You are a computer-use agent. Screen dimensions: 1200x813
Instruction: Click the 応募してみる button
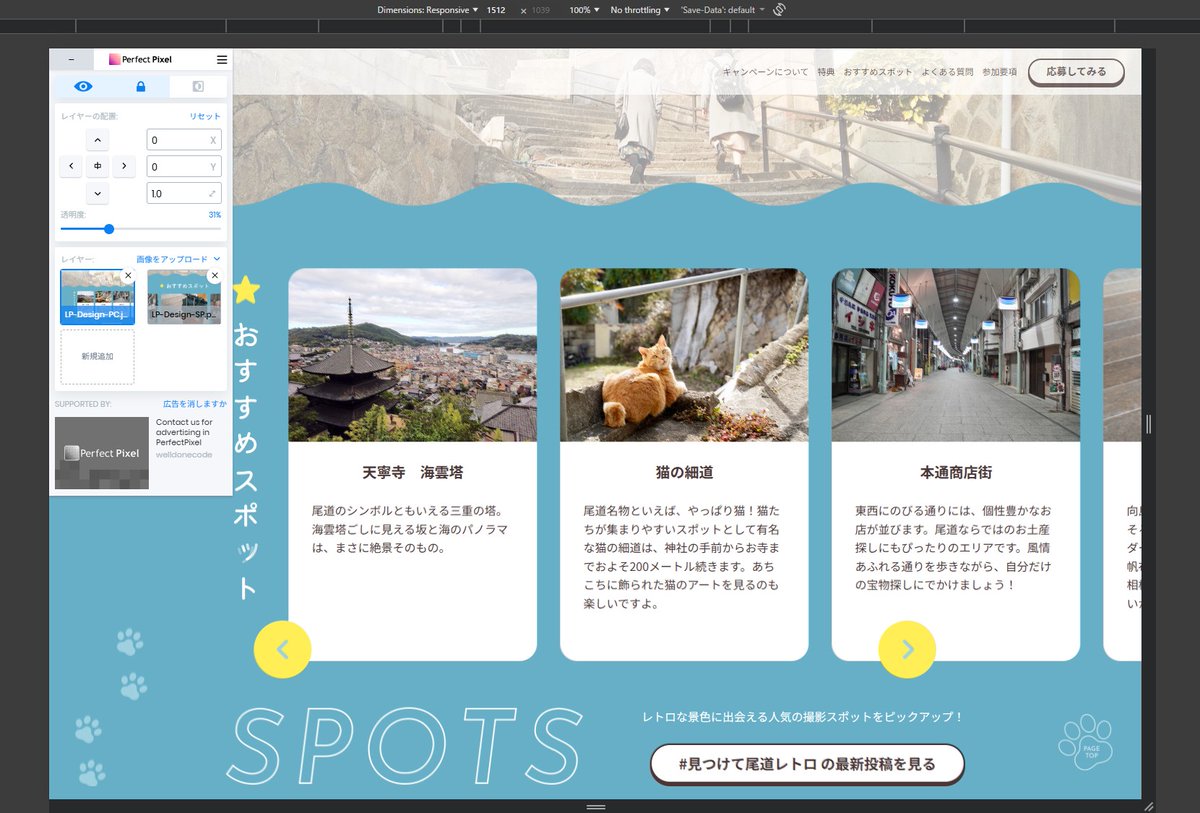1076,72
